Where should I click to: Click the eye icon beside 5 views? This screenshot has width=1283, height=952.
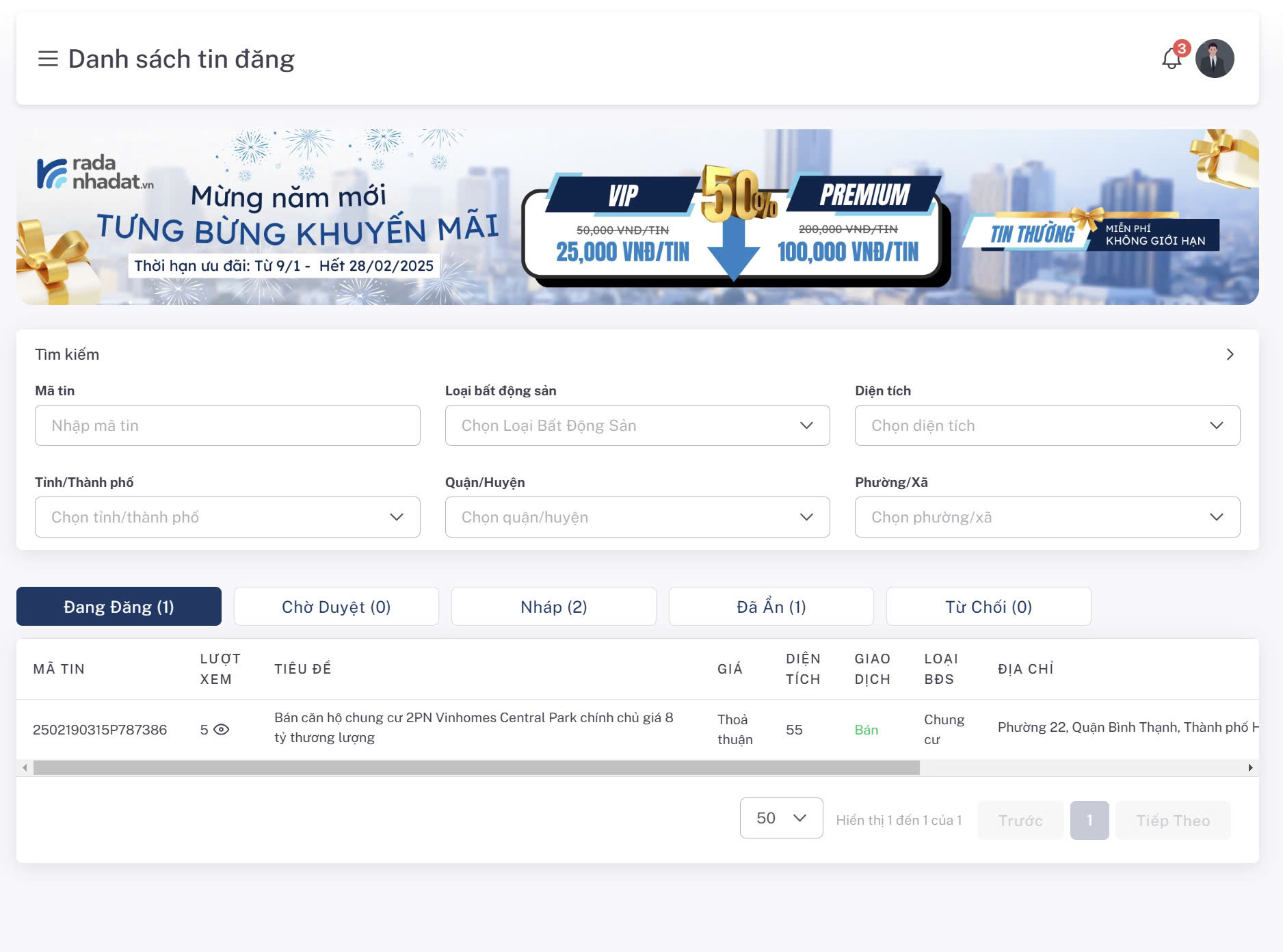[221, 730]
